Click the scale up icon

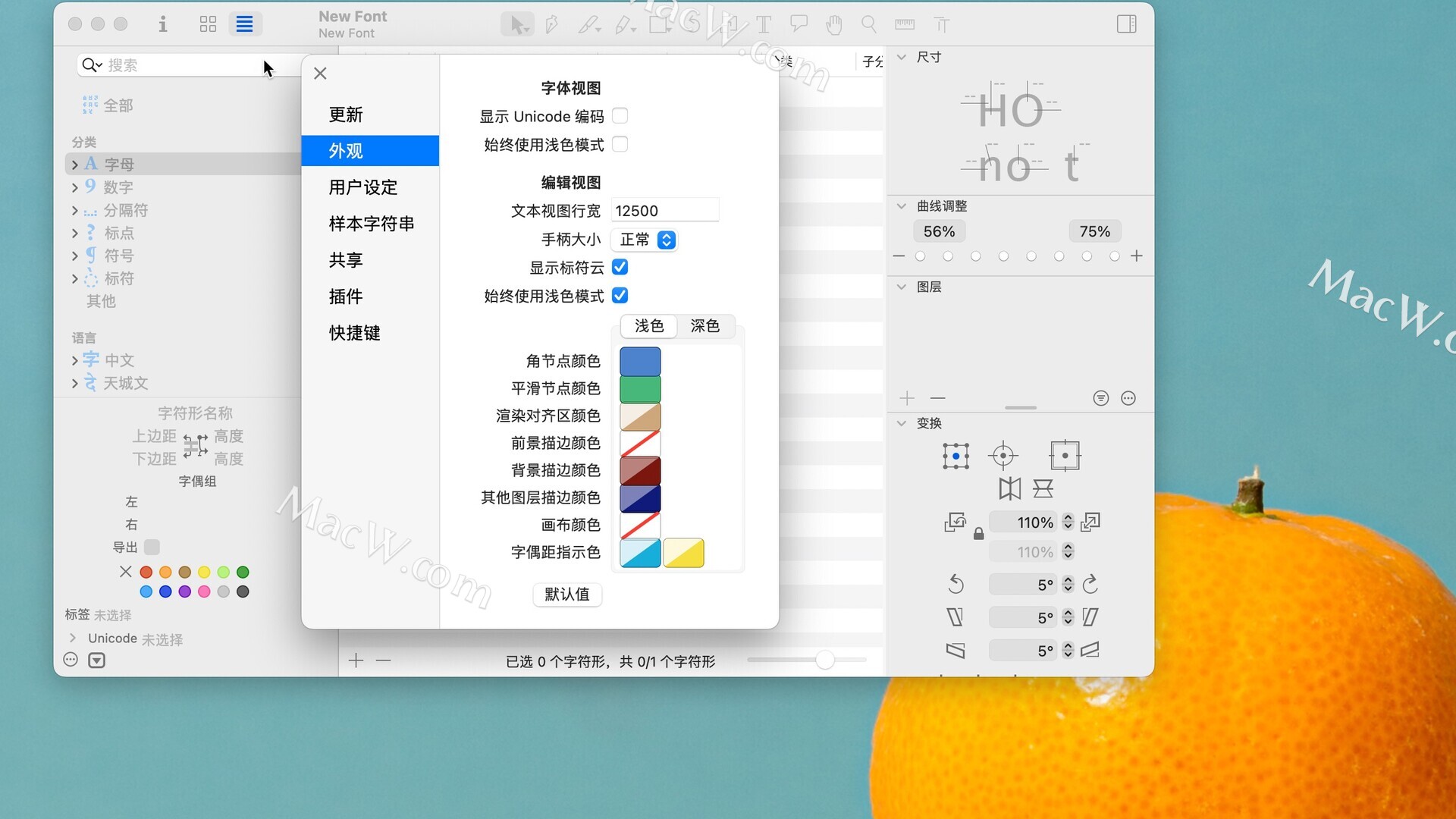point(1090,522)
